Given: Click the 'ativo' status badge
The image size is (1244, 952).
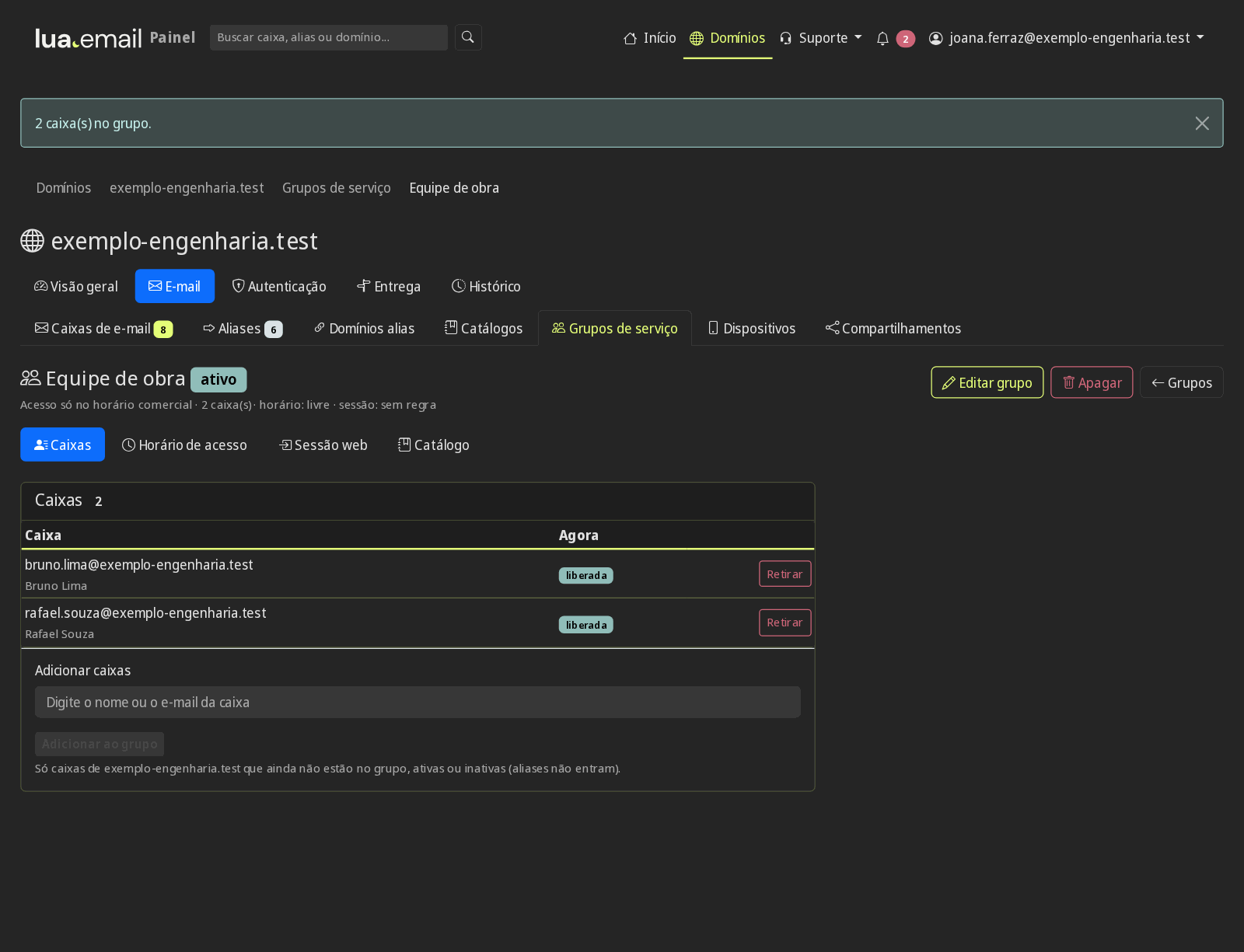Looking at the screenshot, I should [x=218, y=380].
